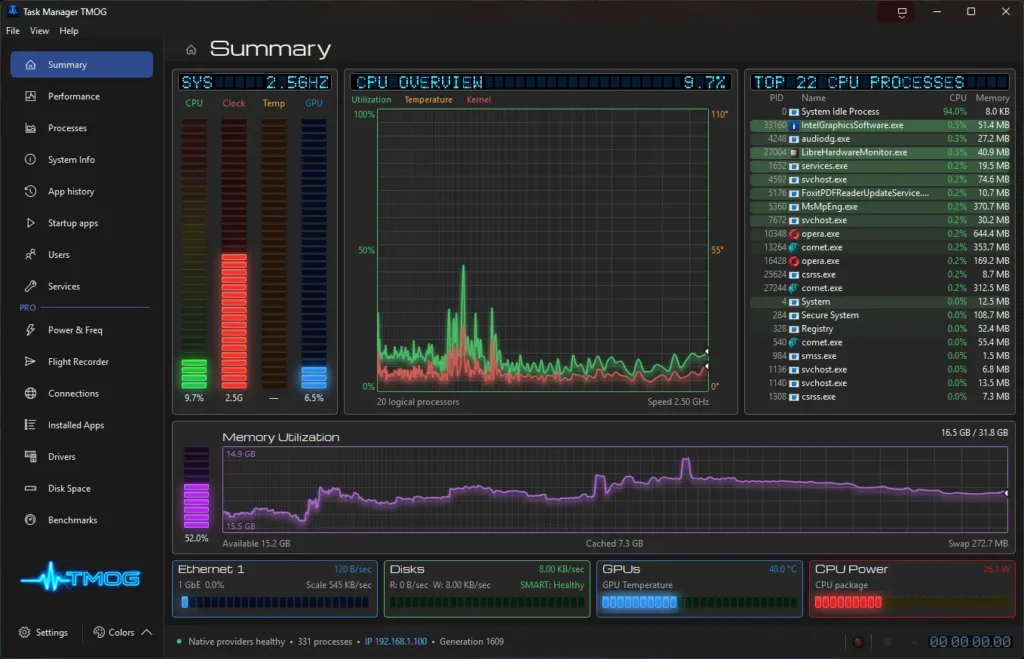Click the IntelGraphicsSoftware.exe process icon
Image resolution: width=1024 pixels, height=659 pixels.
pos(794,125)
